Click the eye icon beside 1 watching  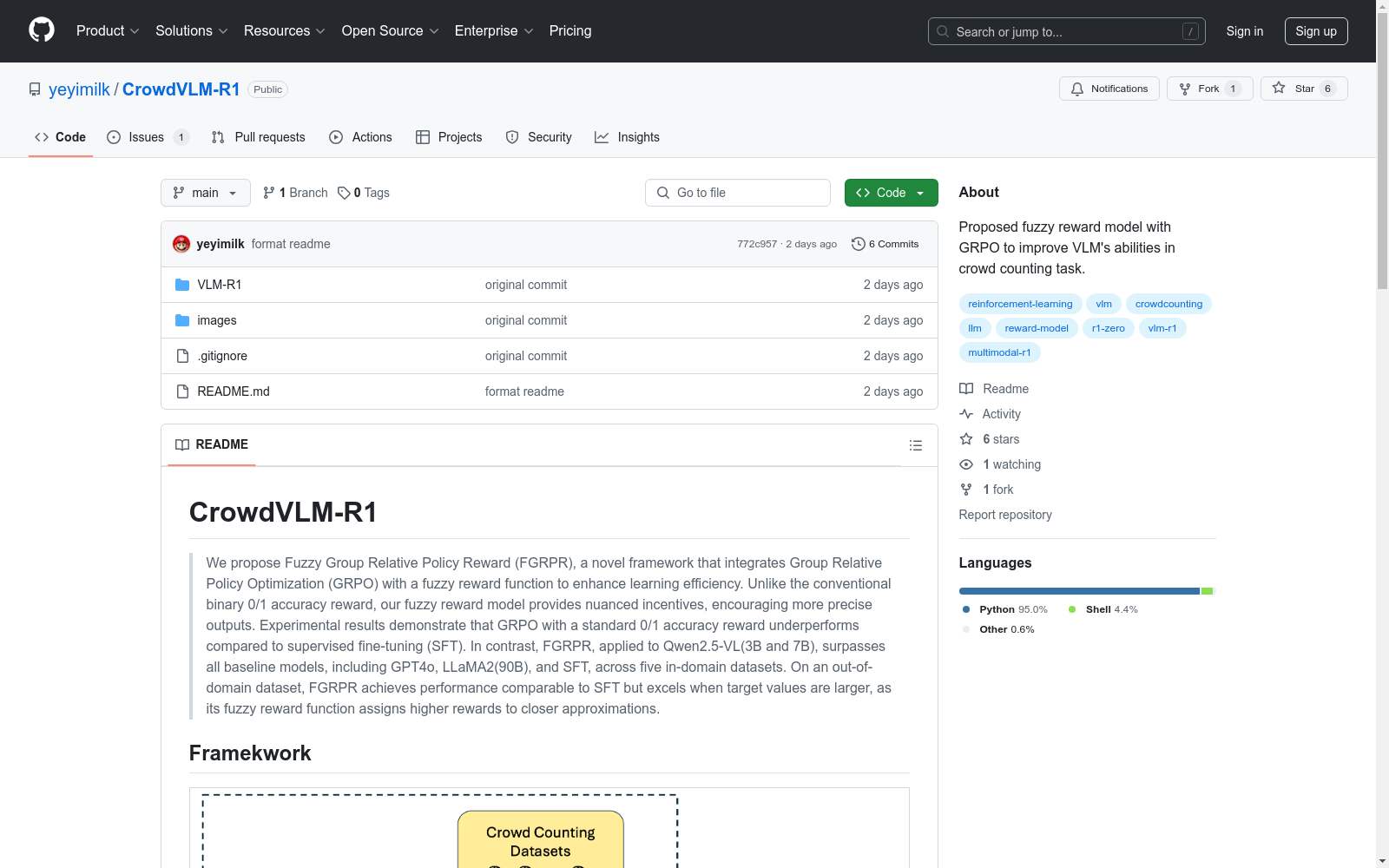coord(966,464)
